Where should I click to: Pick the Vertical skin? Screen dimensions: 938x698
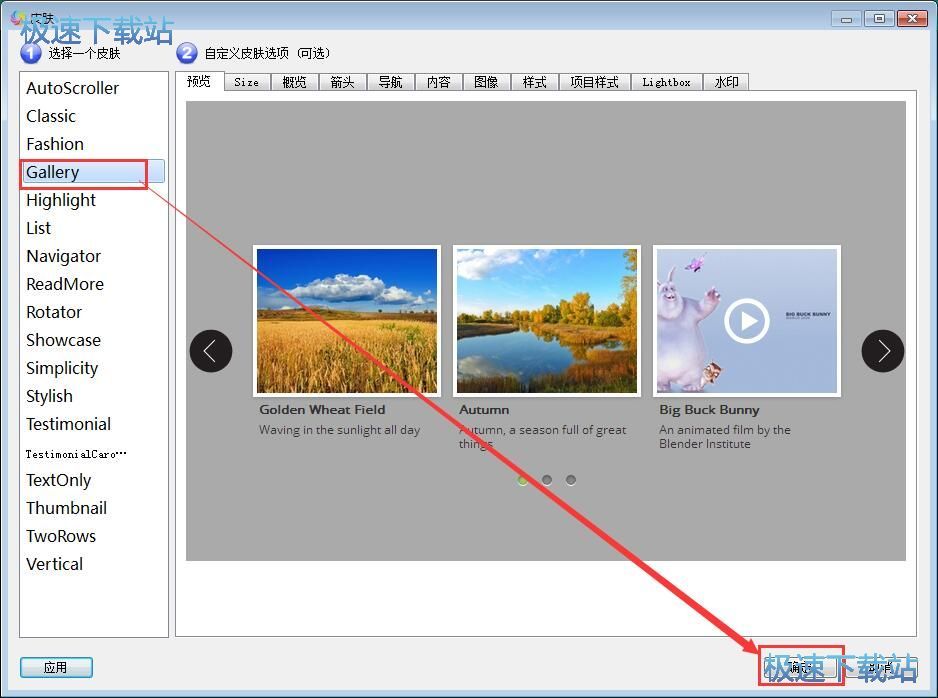click(93, 564)
